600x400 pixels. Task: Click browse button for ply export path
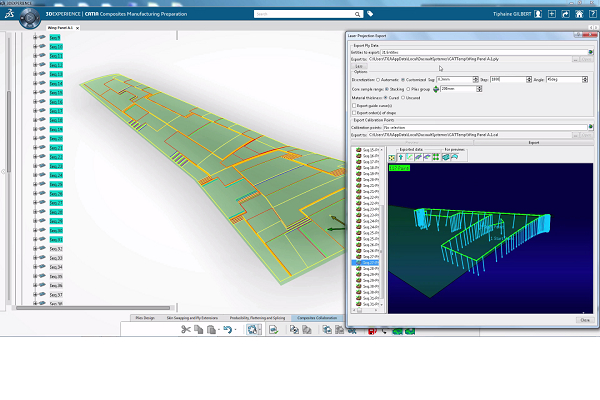pyautogui.click(x=576, y=59)
